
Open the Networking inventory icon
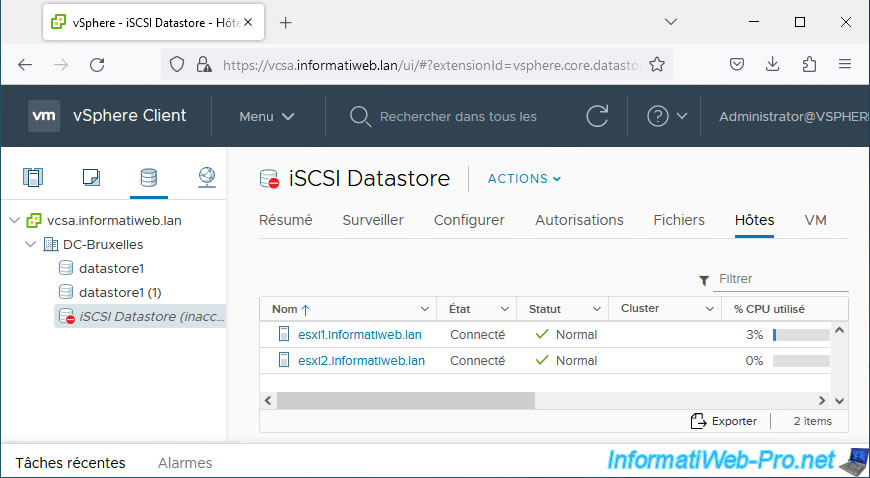pos(206,178)
